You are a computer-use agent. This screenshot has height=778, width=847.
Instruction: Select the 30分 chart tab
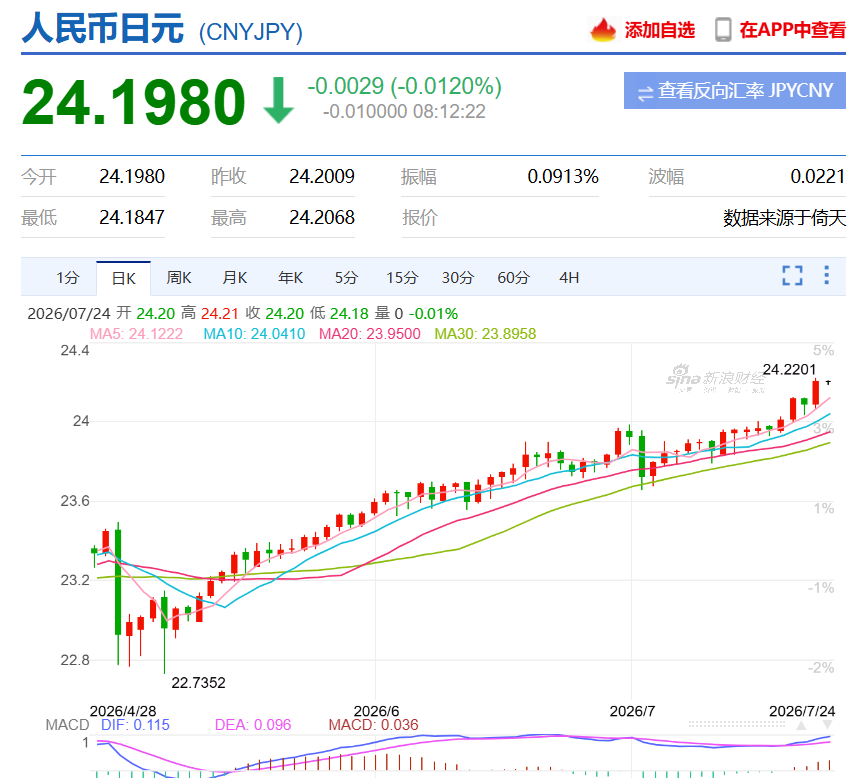point(458,278)
